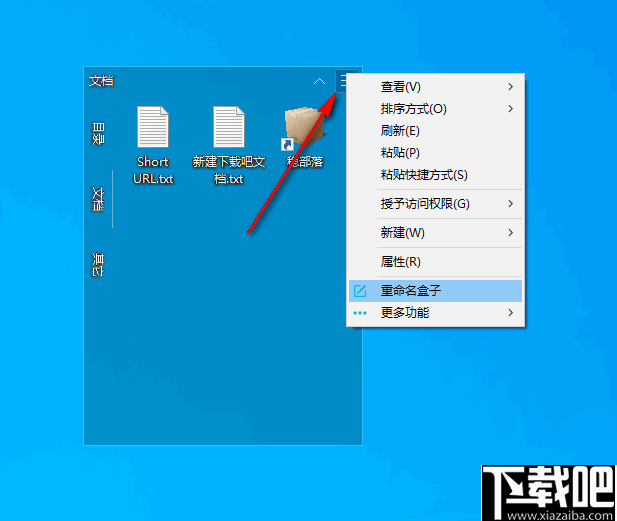Select the Short URL.txt file name label
617x521 pixels.
point(153,170)
